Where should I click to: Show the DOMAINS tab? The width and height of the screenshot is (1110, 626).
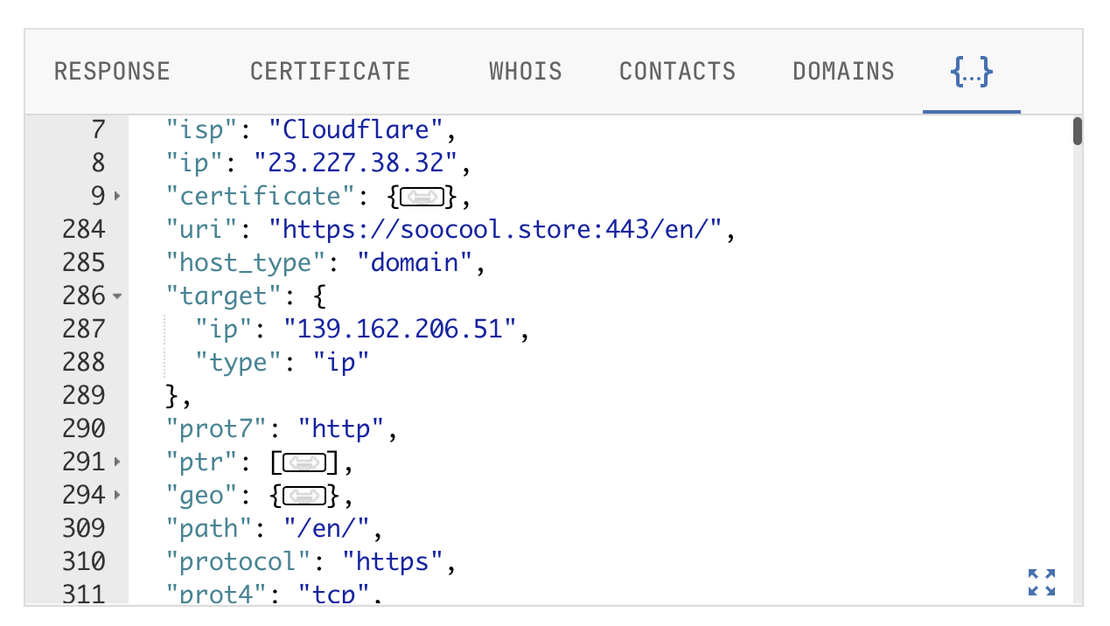(843, 72)
